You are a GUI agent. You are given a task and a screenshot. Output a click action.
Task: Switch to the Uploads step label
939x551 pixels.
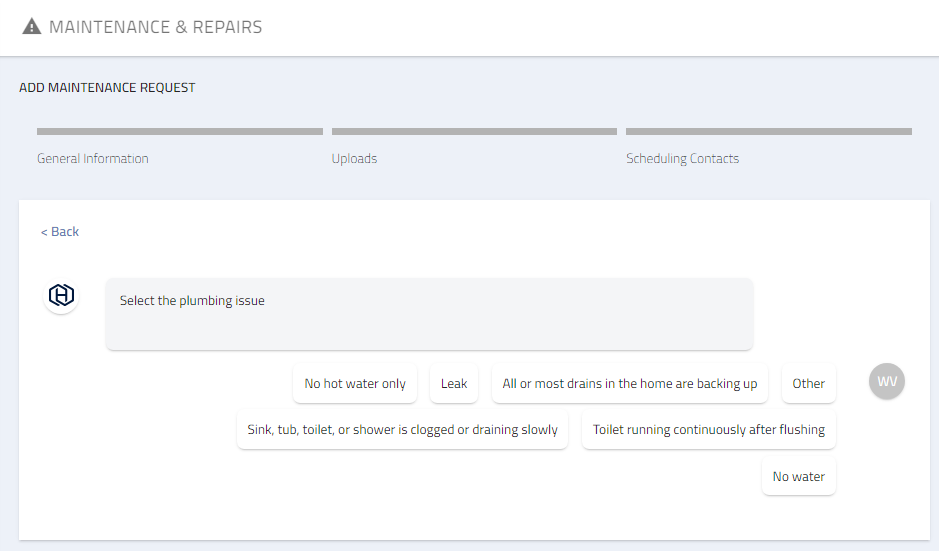point(354,159)
